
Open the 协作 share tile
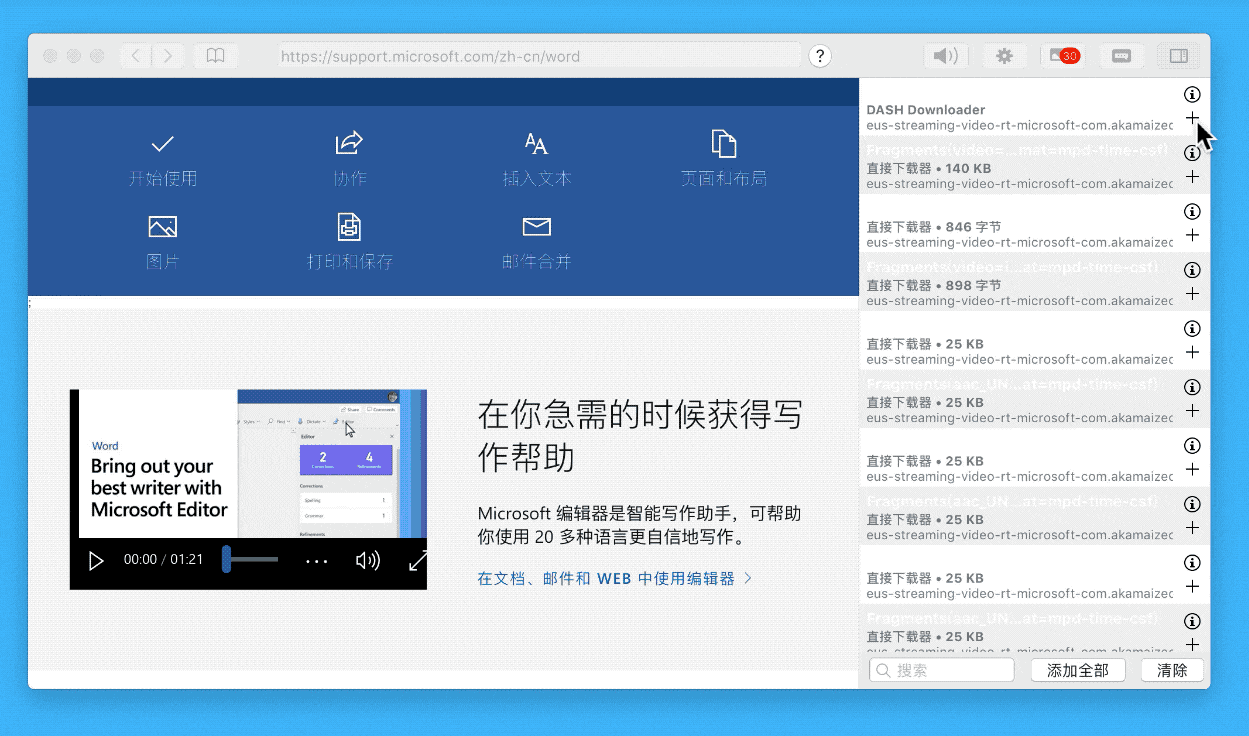coord(350,160)
